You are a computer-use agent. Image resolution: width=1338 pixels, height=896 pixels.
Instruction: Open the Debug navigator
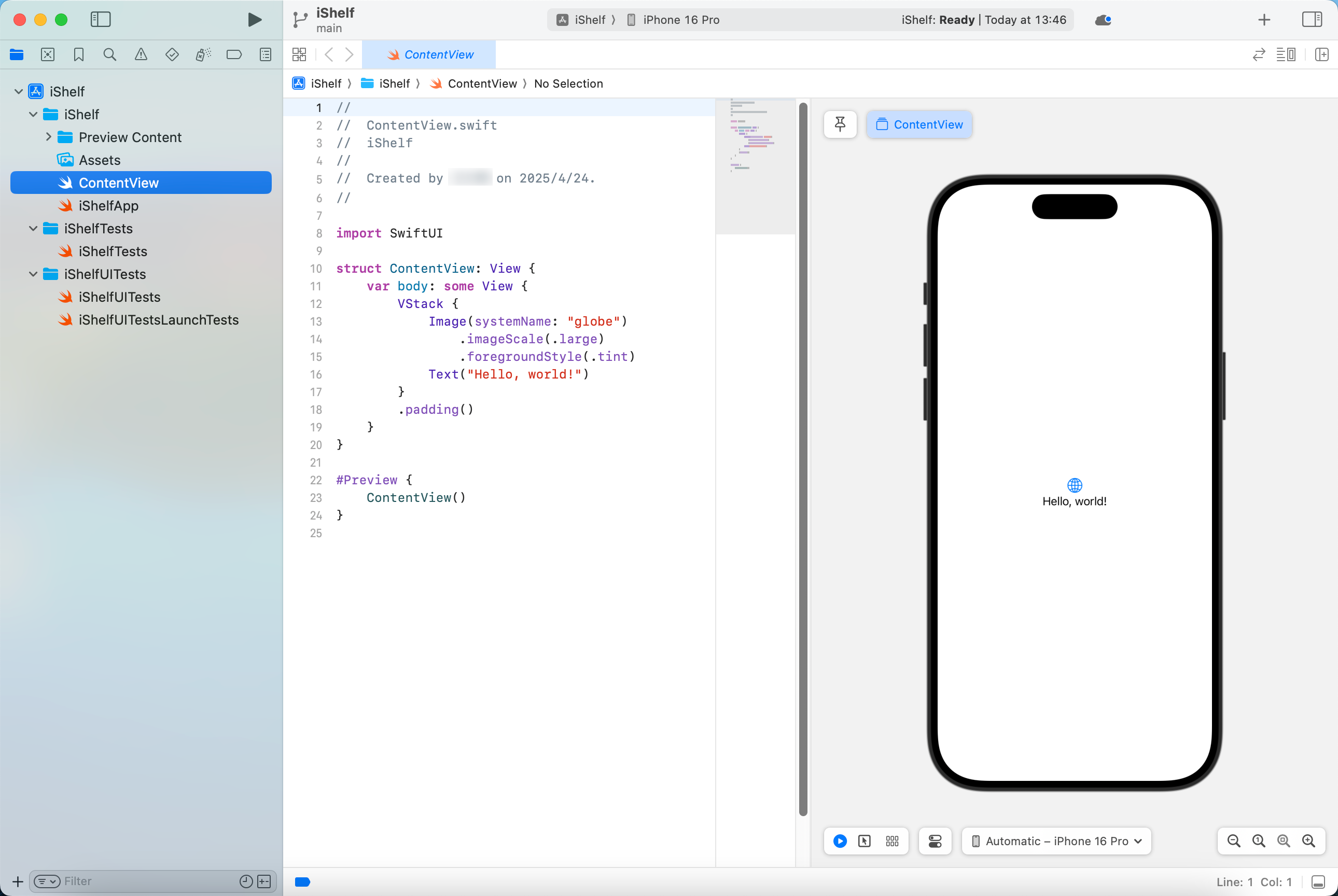click(203, 54)
